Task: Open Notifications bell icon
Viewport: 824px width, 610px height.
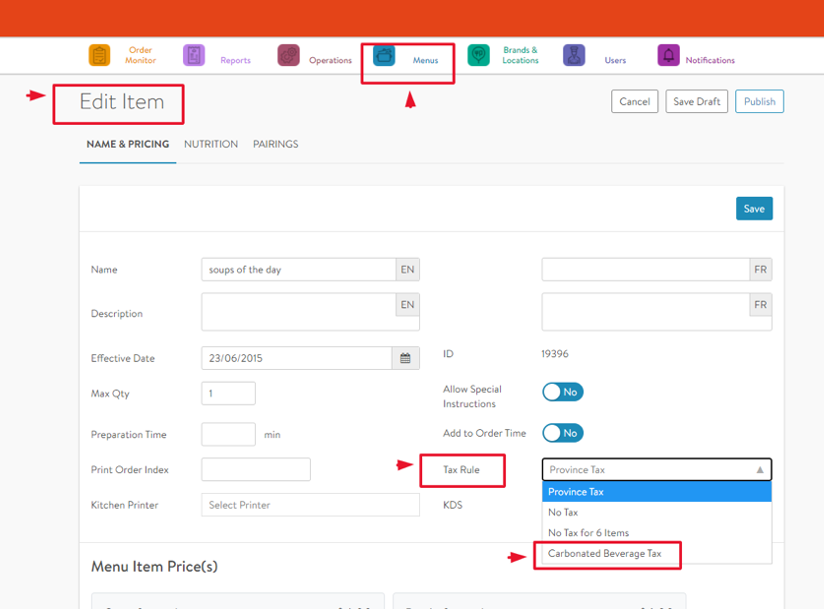Action: [668, 56]
